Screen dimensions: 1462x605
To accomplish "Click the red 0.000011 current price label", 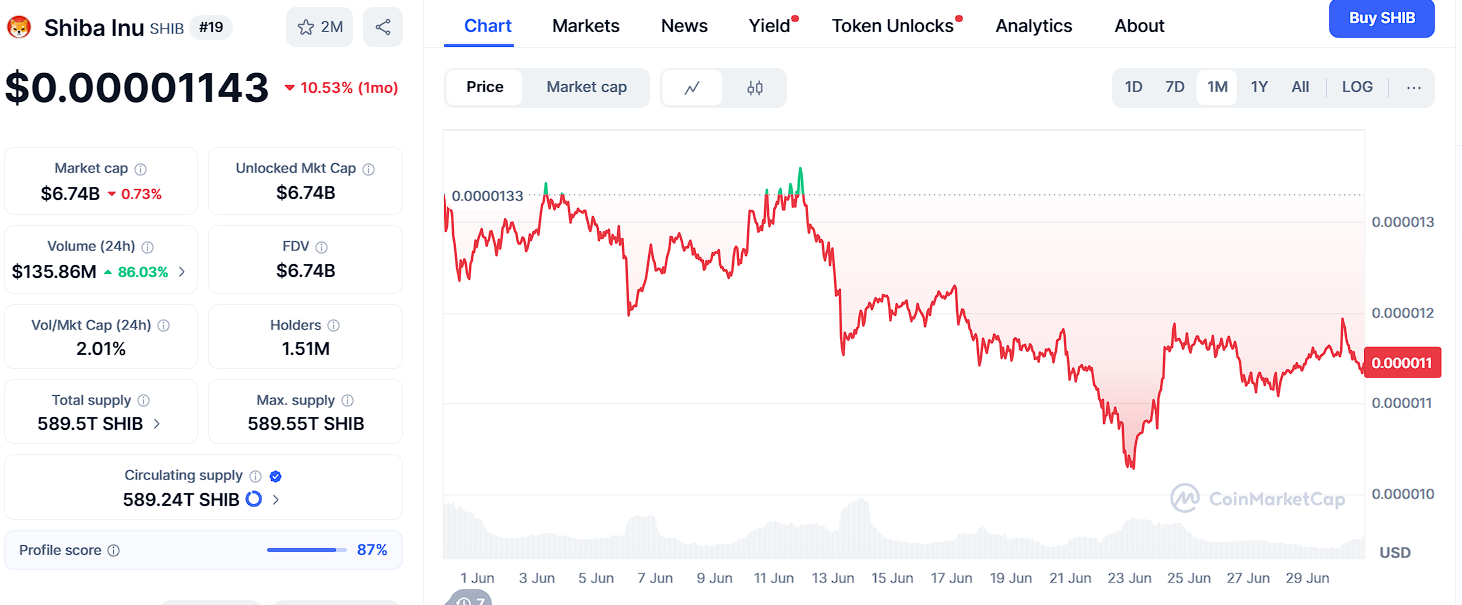I will (1402, 363).
